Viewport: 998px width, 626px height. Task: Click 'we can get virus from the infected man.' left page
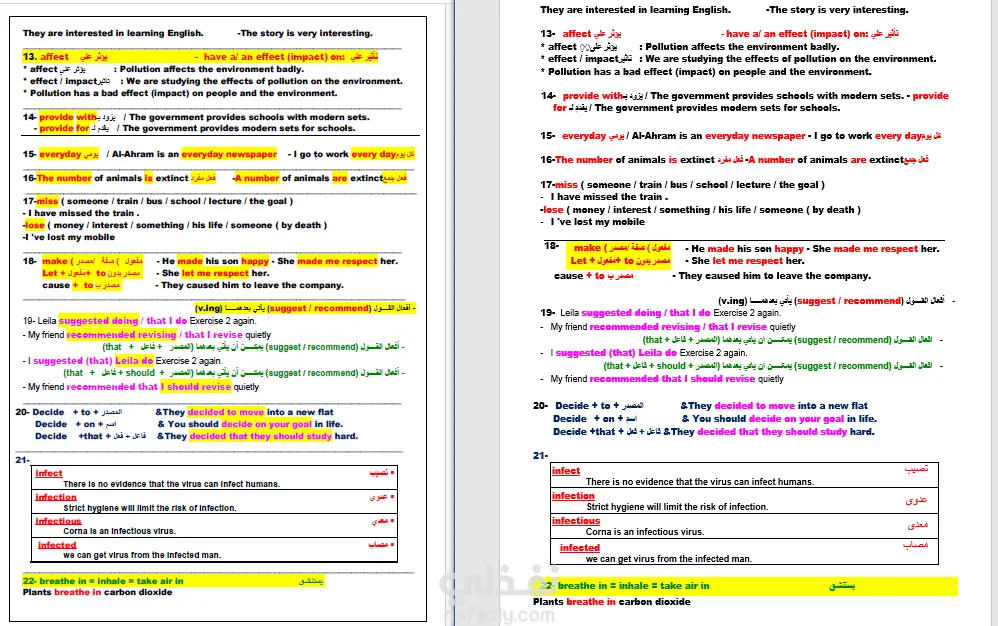[142, 555]
